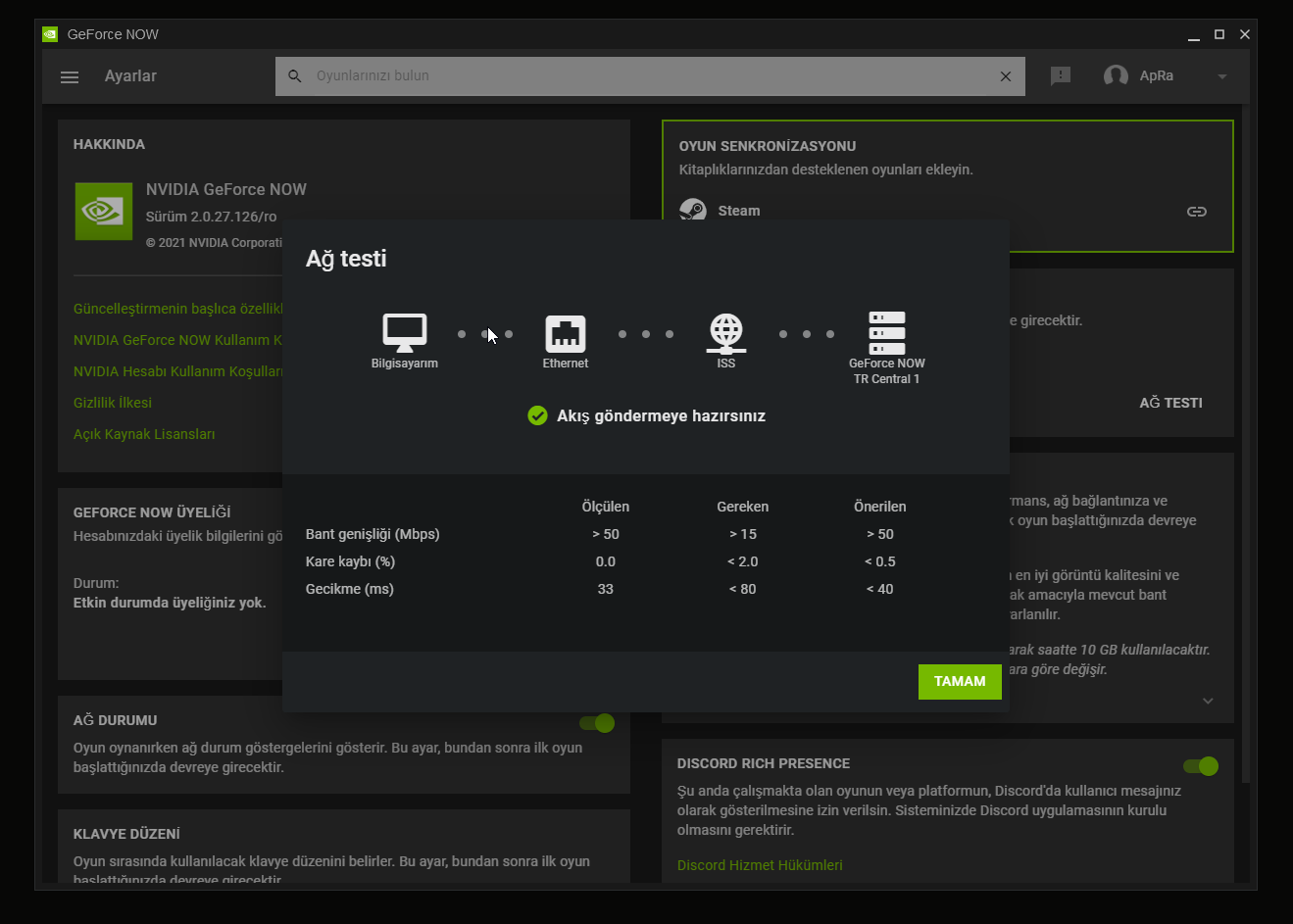Image resolution: width=1293 pixels, height=924 pixels.
Task: Click the Önerilen column header
Action: pos(880,507)
